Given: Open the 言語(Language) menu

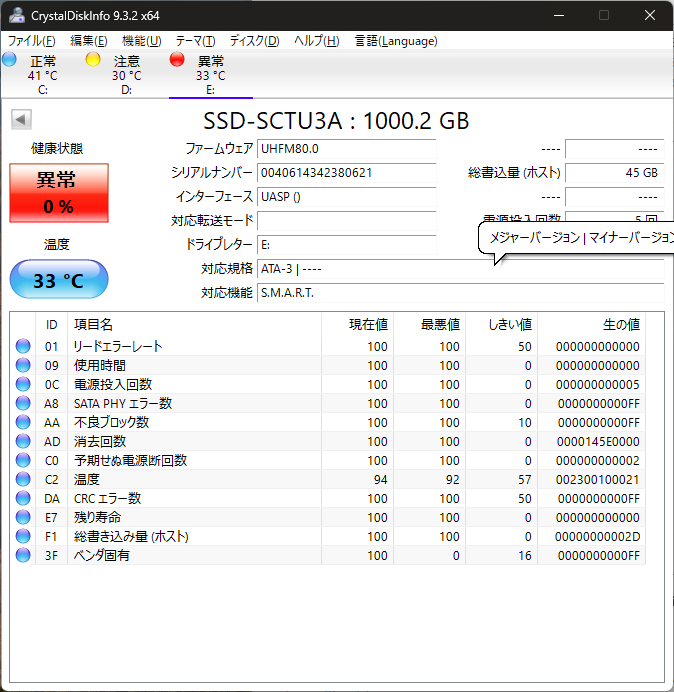Looking at the screenshot, I should (396, 41).
